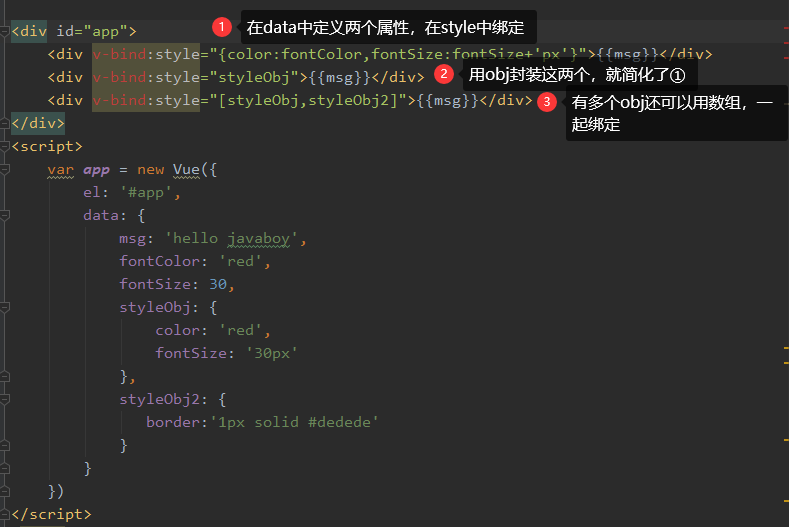Click v-bind on the styleObj div line
The width and height of the screenshot is (789, 527).
click(x=119, y=77)
